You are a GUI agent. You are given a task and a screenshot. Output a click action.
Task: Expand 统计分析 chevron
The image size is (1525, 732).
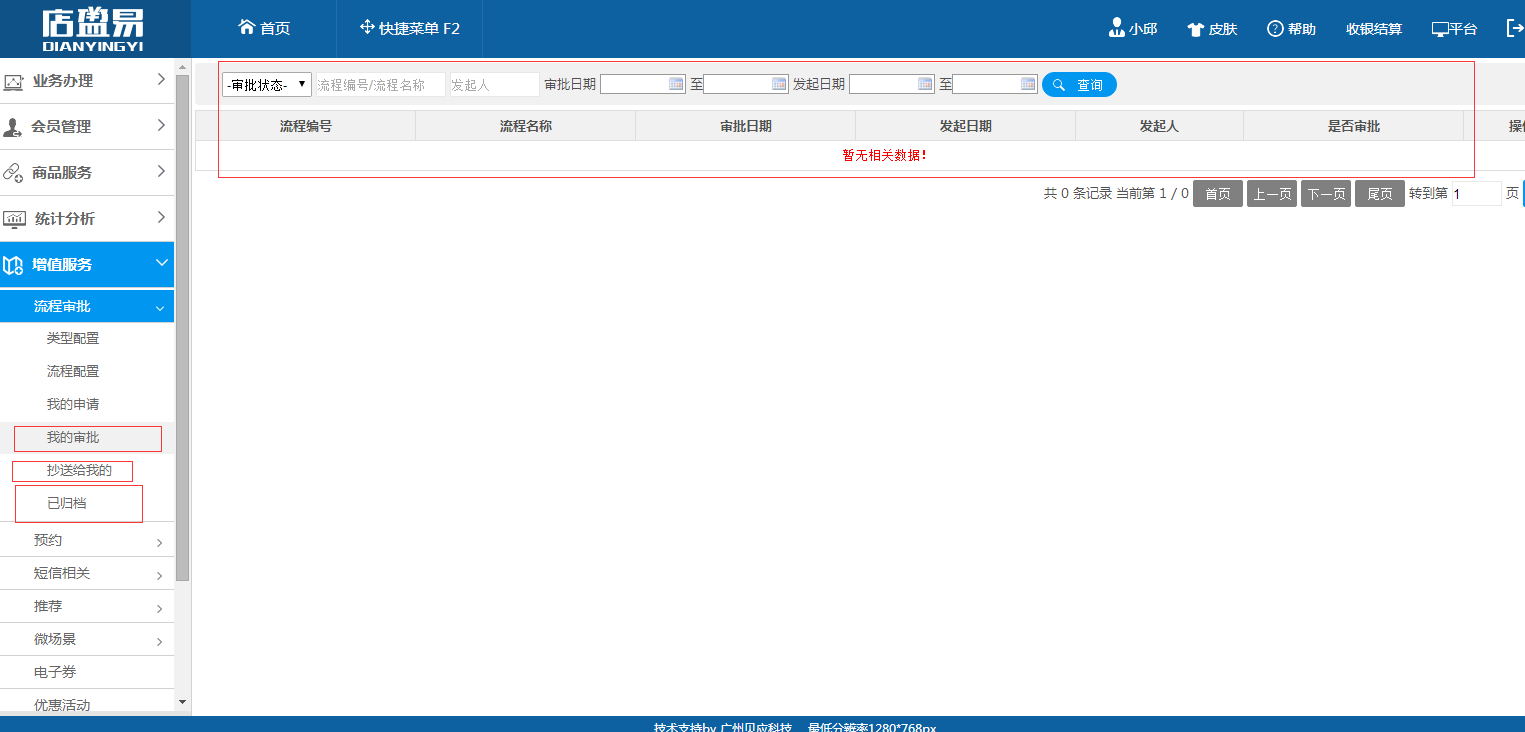point(161,218)
